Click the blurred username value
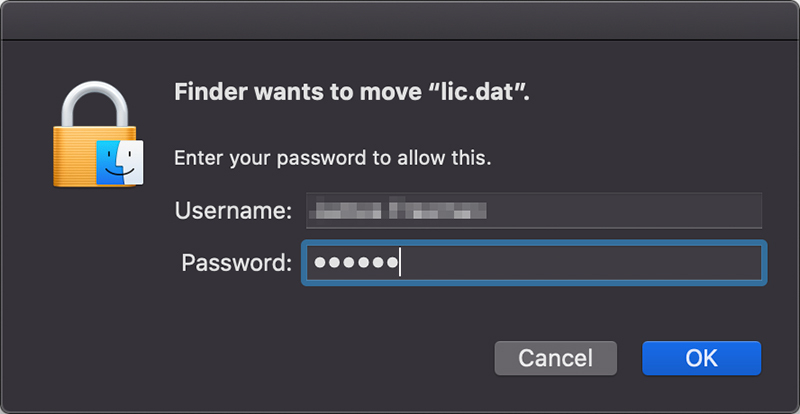The width and height of the screenshot is (800, 414). [x=398, y=211]
